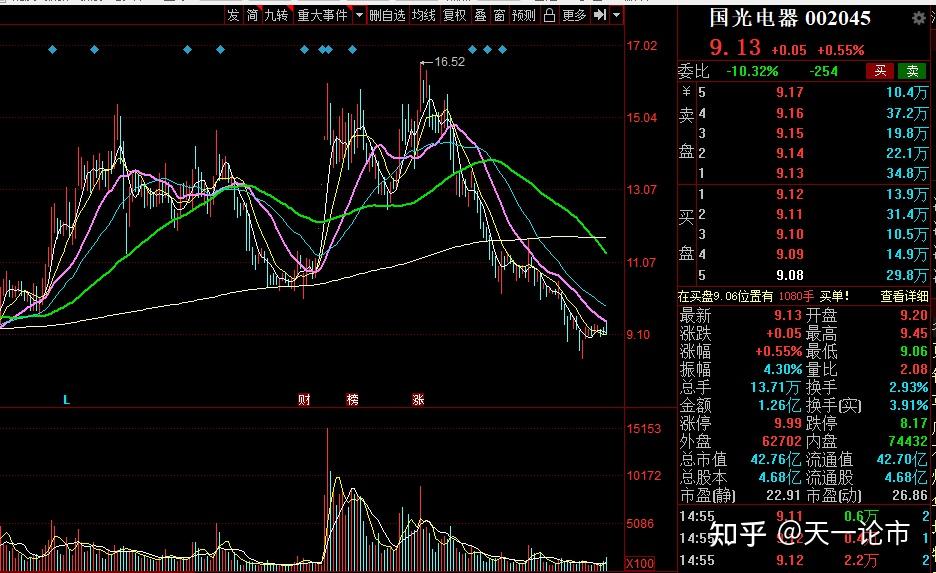936x573 pixels.
Task: Click the green 卖 sell button
Action: tap(911, 71)
